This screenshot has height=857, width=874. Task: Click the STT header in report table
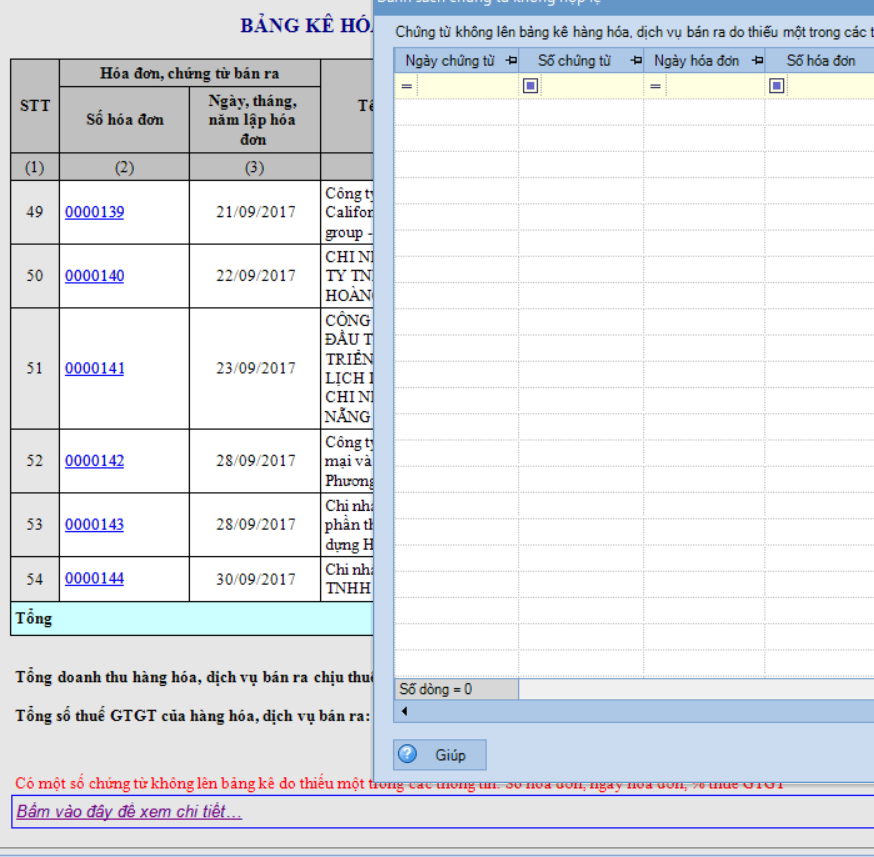coord(35,105)
